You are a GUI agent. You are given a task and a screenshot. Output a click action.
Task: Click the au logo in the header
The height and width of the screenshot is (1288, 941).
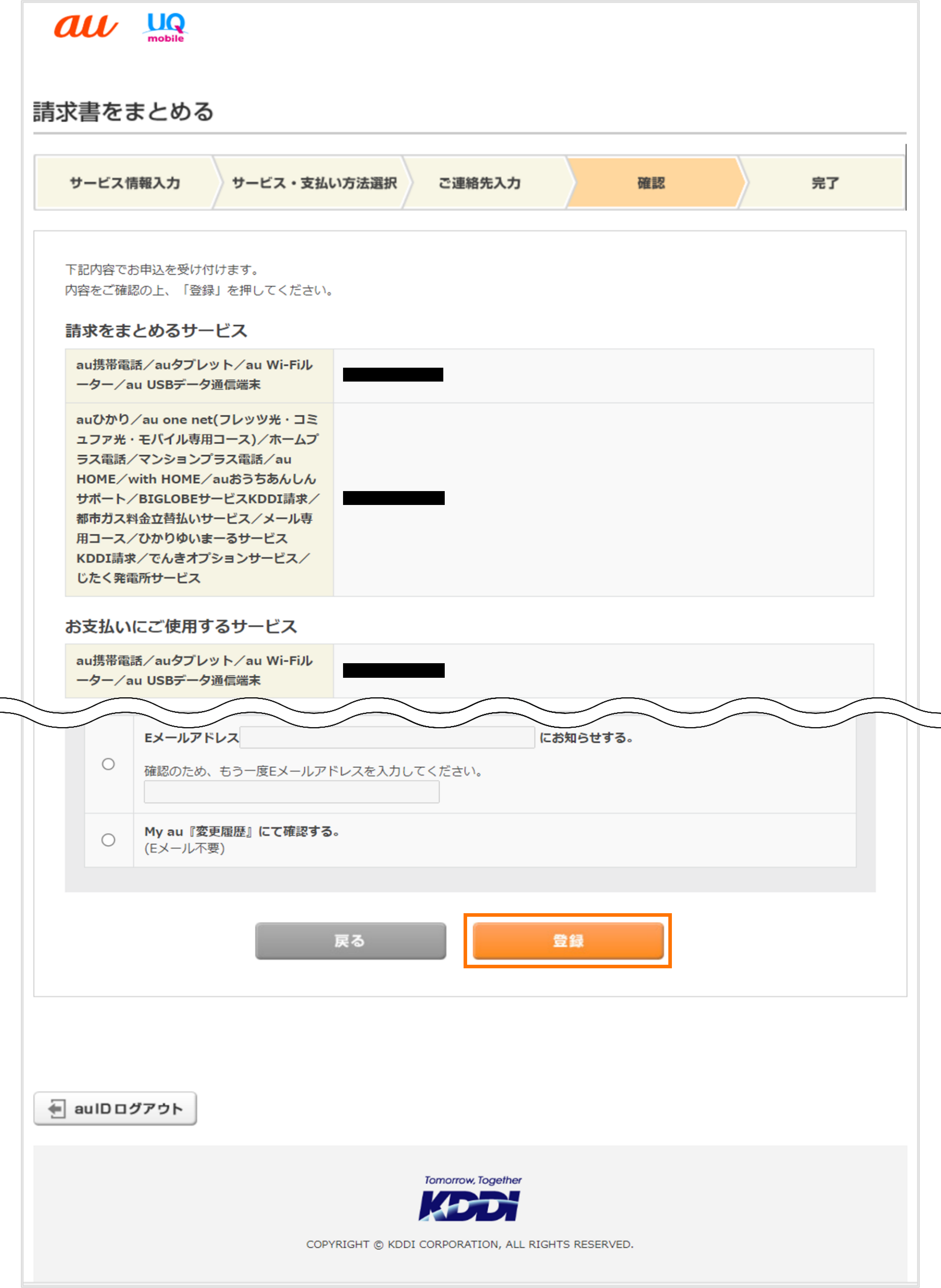click(x=87, y=26)
